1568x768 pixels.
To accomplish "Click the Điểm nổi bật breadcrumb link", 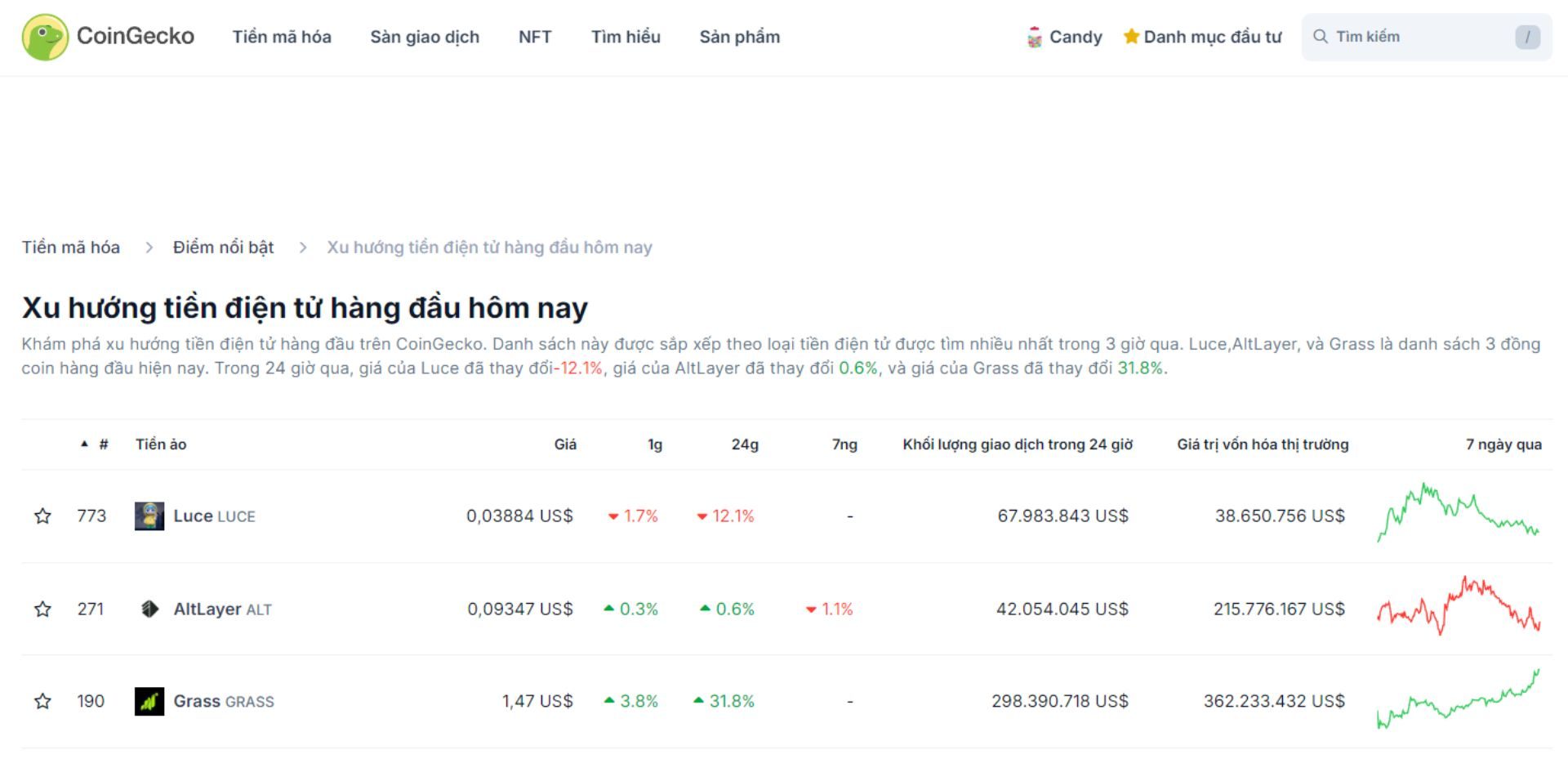I will (223, 247).
